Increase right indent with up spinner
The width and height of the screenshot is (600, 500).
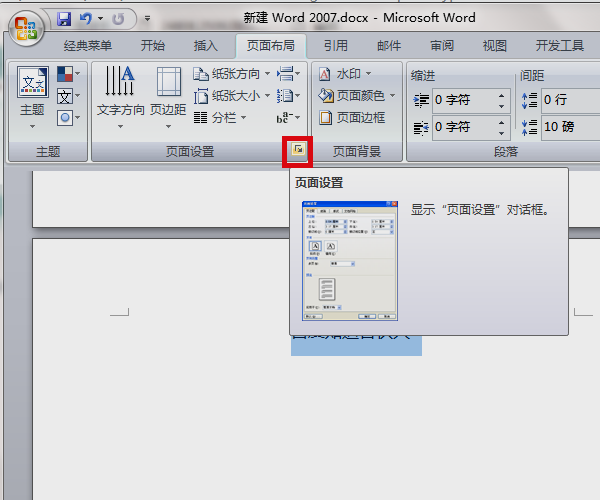[x=501, y=122]
